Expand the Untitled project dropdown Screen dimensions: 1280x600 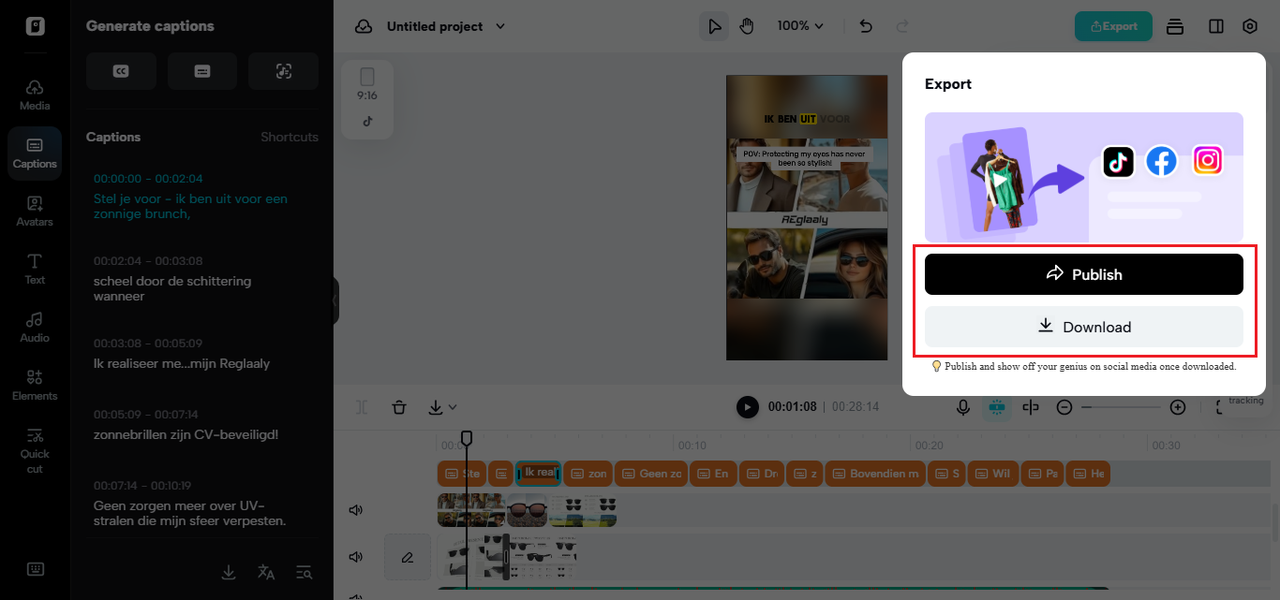pos(500,26)
